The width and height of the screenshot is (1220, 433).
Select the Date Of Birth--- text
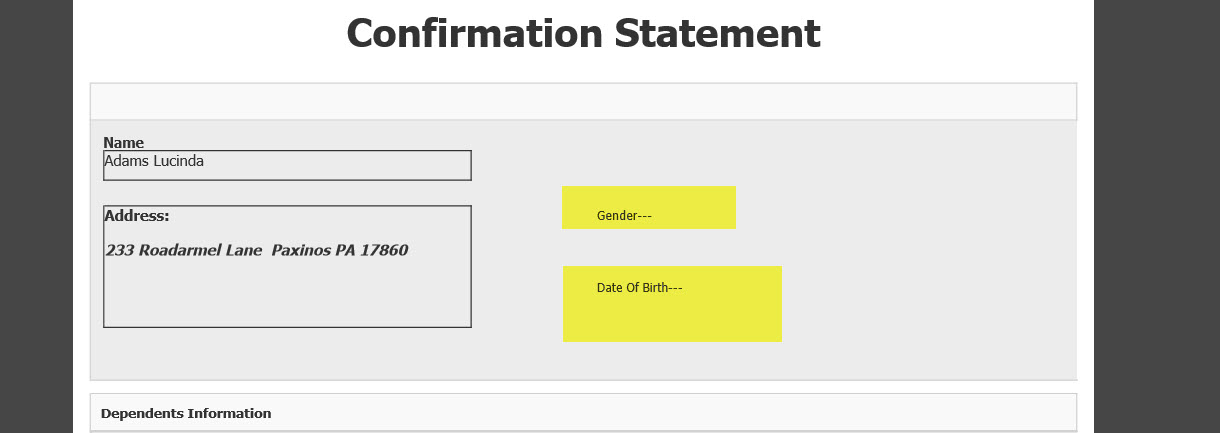640,288
